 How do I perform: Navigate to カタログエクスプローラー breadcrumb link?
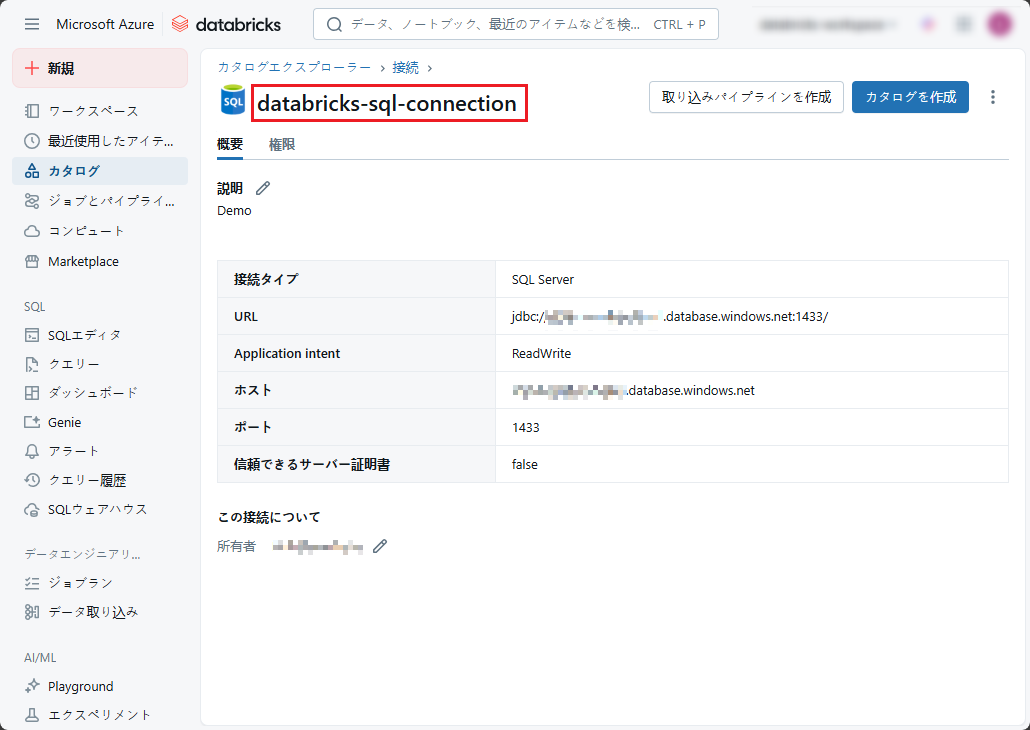[294, 67]
